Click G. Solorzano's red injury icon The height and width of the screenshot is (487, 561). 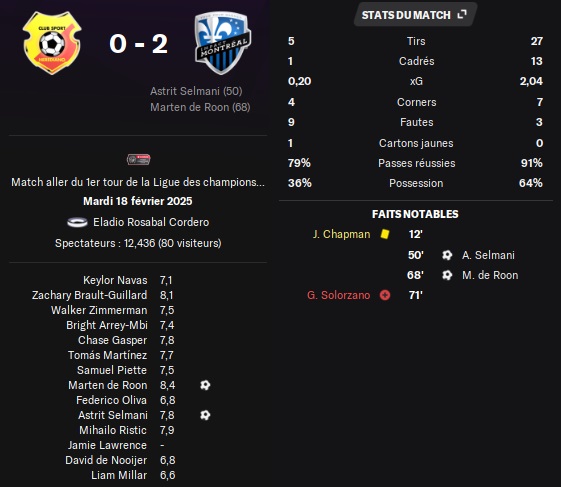pos(385,295)
